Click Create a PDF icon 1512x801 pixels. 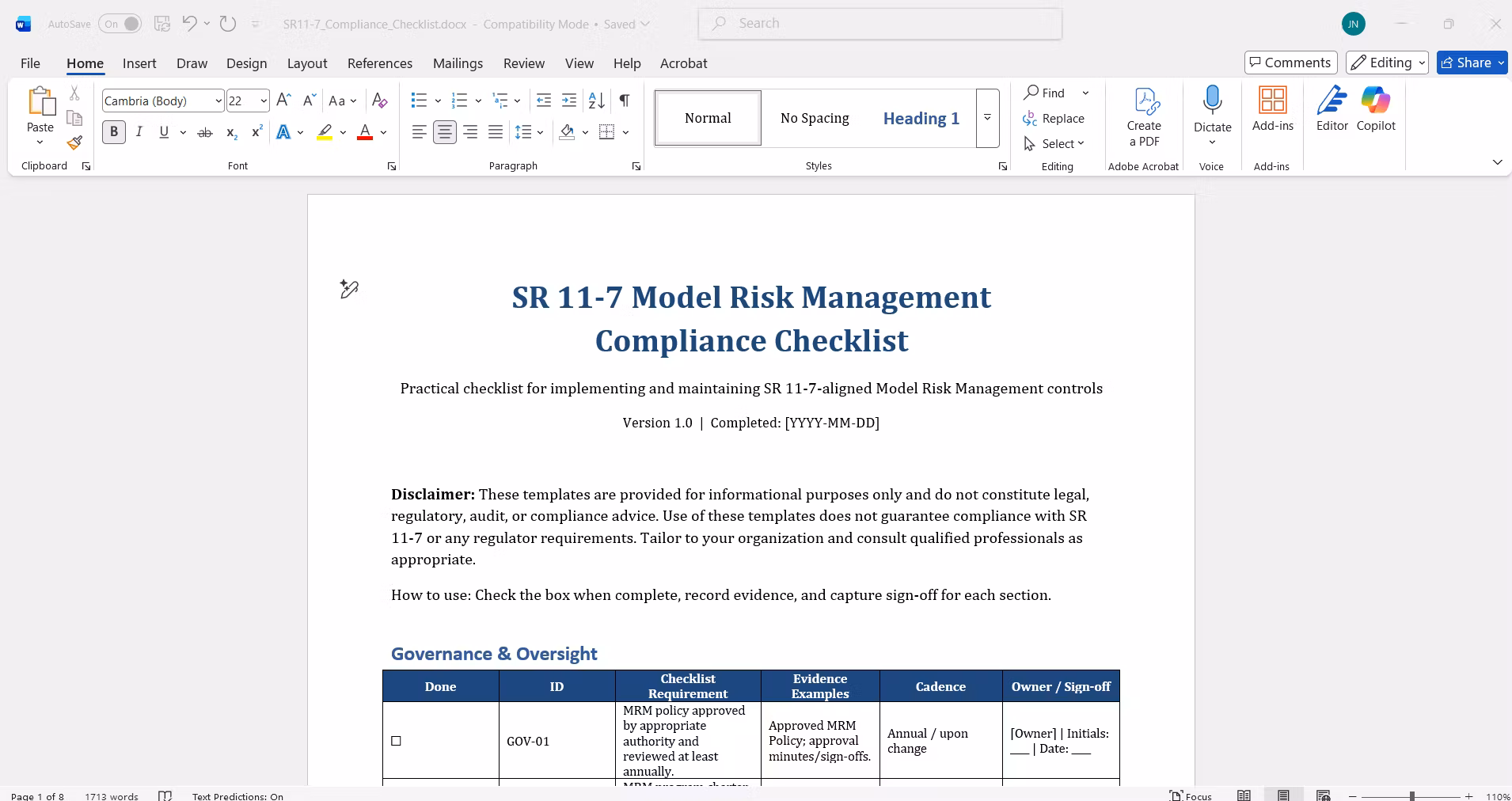[1145, 101]
